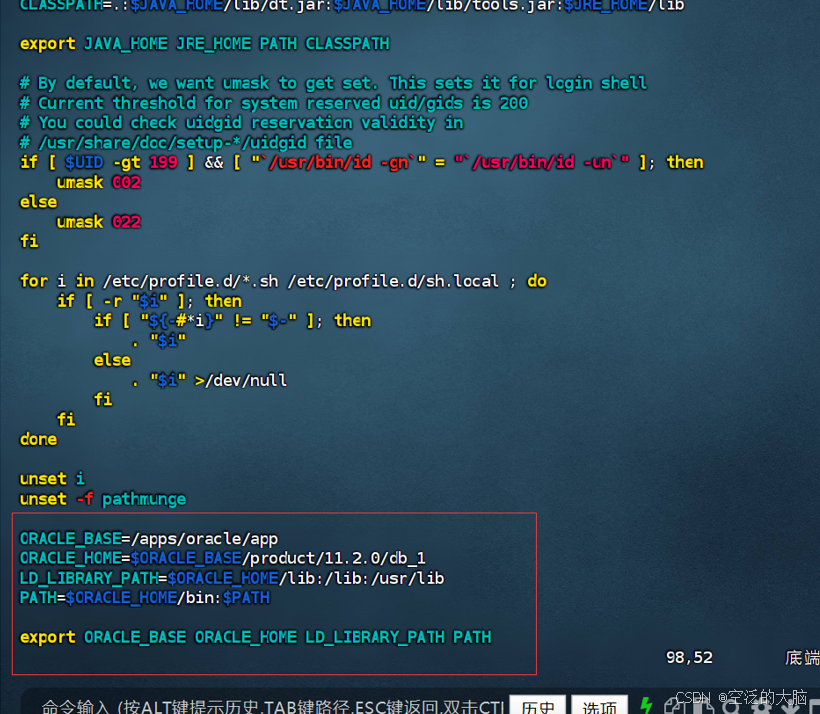
Task: Click the PATH=$ORACLE_HOME/bin:$PATH line
Action: pos(143,597)
